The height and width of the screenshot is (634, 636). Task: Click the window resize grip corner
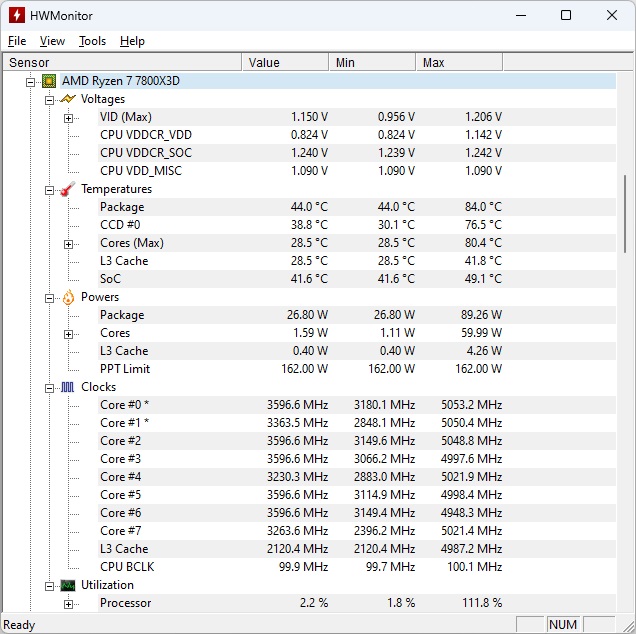coord(629,626)
